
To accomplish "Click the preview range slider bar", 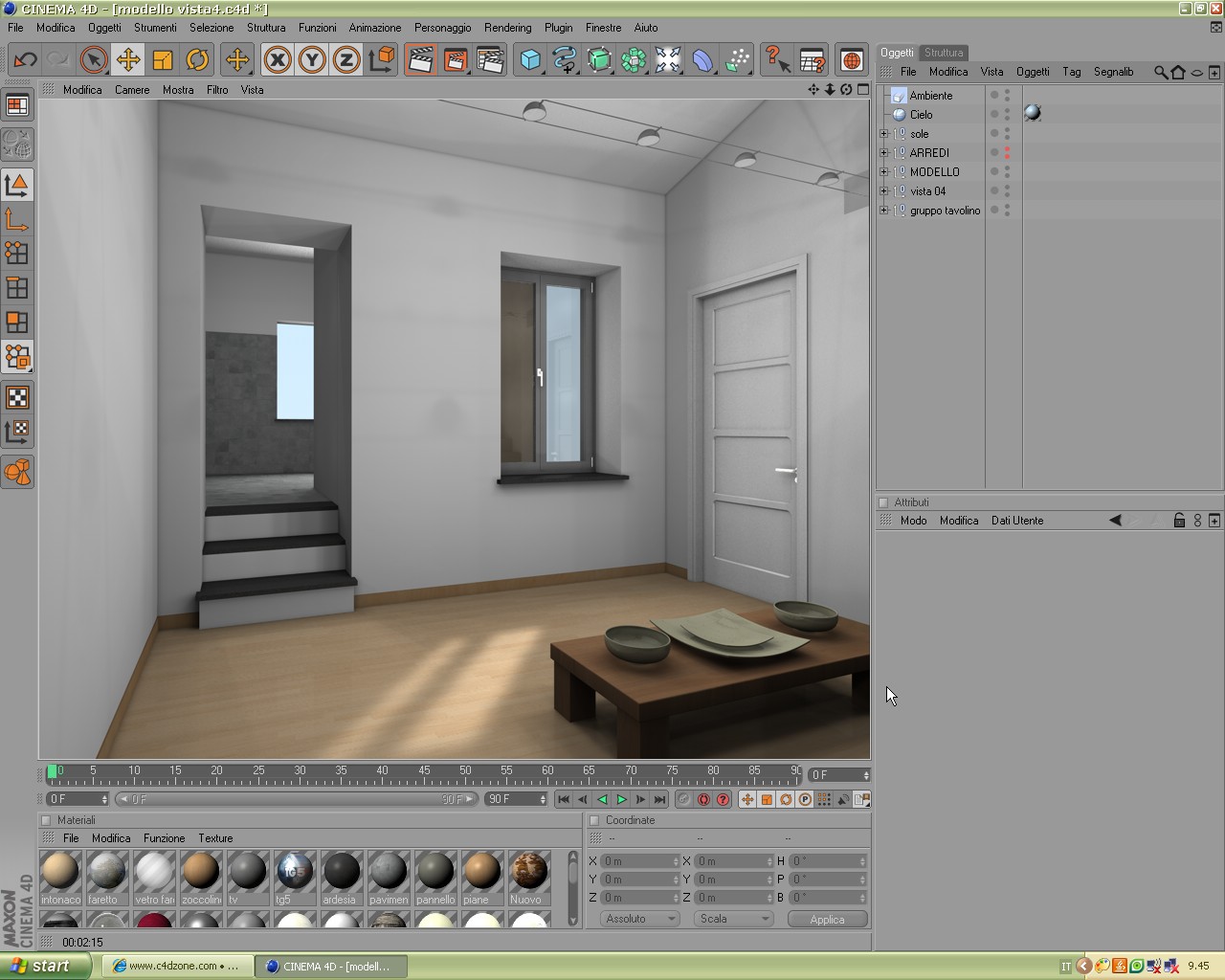I will pos(296,799).
